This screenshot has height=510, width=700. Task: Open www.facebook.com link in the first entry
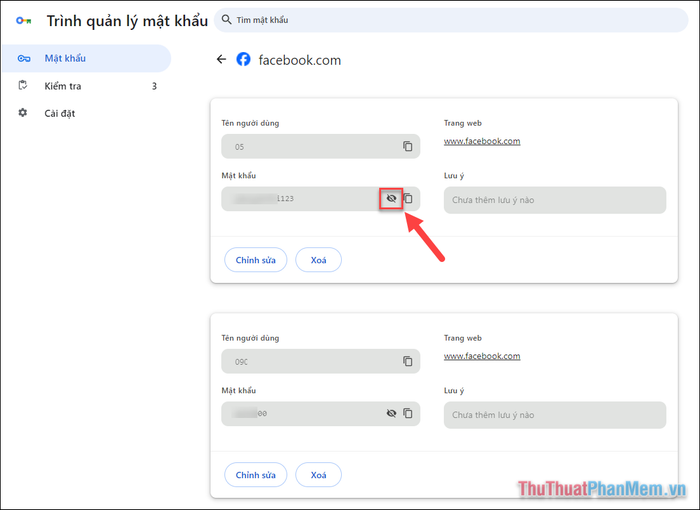(x=482, y=141)
